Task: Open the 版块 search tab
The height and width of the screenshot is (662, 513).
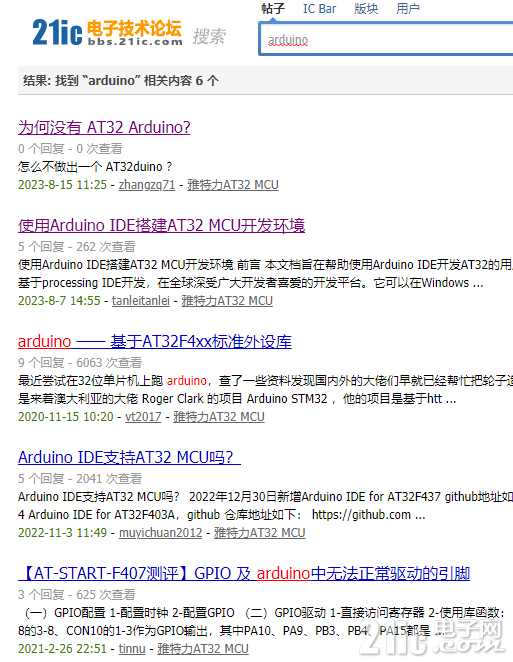Action: coord(366,8)
